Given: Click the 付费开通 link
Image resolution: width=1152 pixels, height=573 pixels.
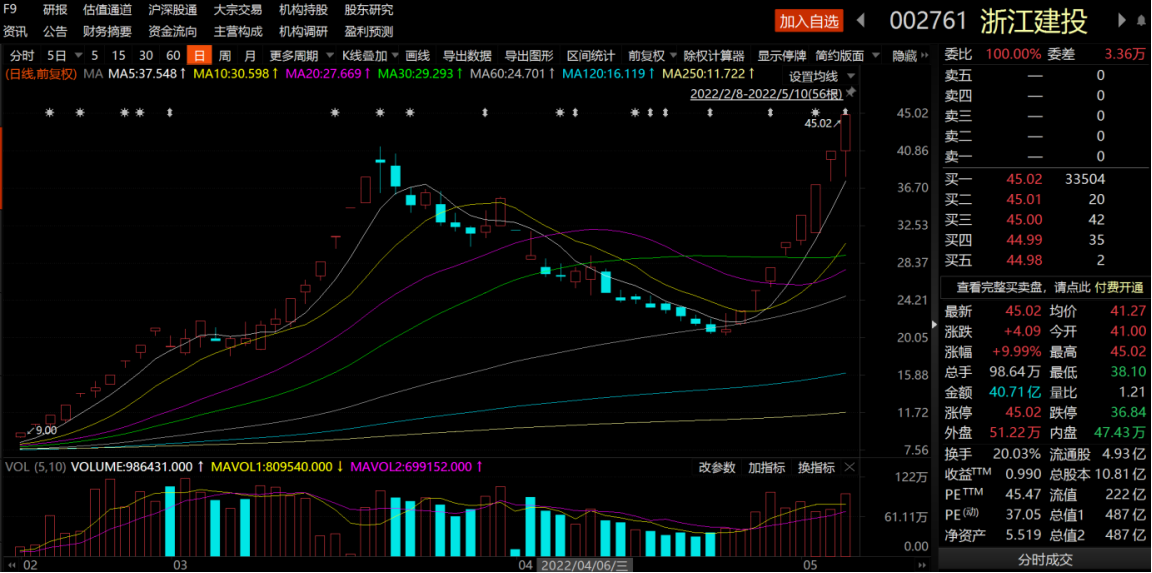Looking at the screenshot, I should (x=1119, y=286).
